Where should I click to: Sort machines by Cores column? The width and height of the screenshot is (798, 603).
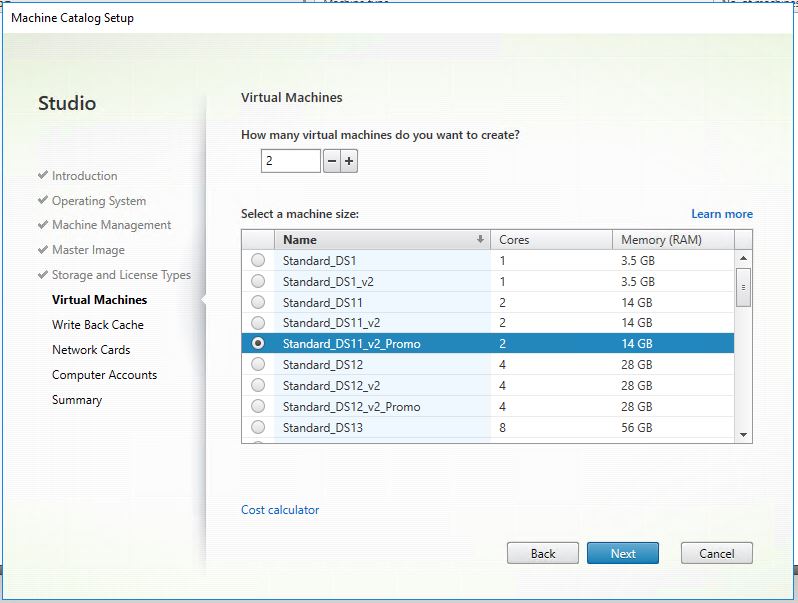tap(550, 240)
